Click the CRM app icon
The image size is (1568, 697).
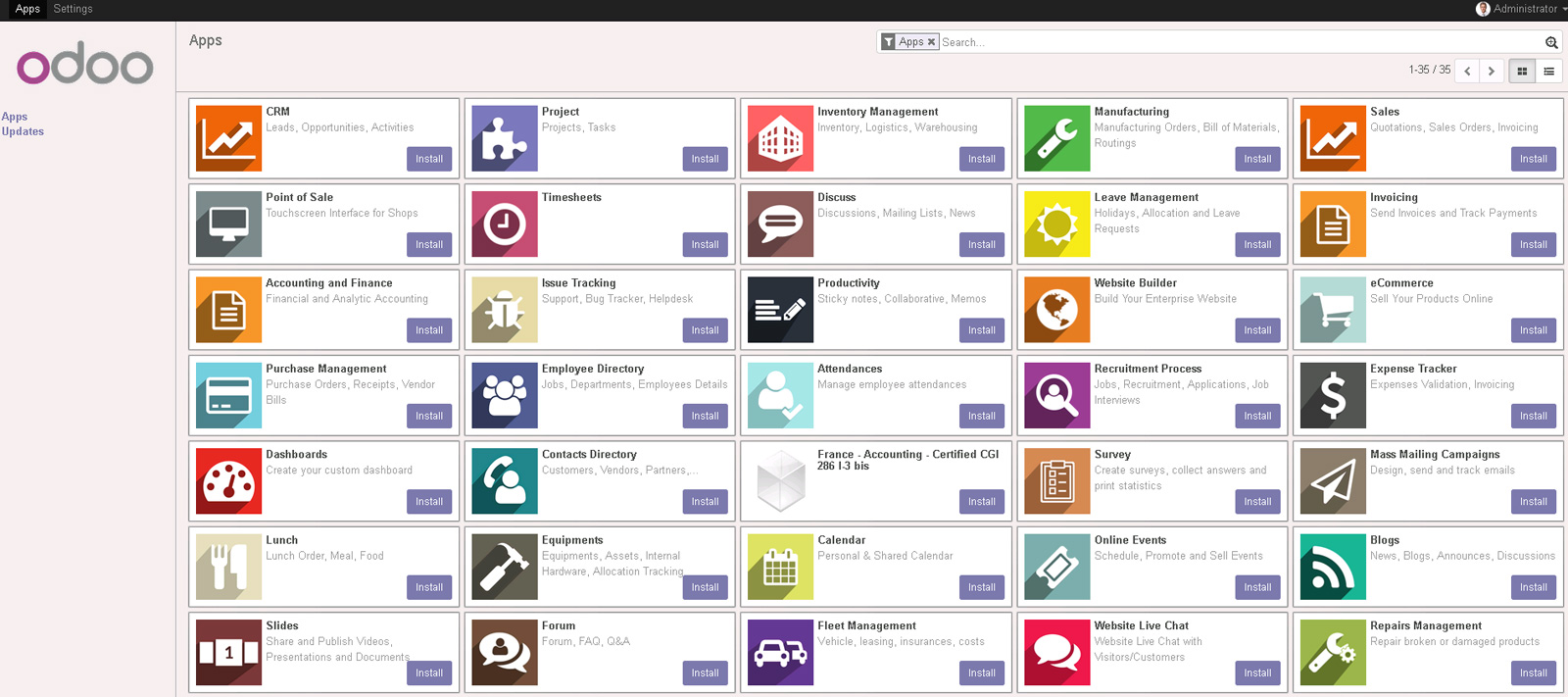[x=228, y=138]
